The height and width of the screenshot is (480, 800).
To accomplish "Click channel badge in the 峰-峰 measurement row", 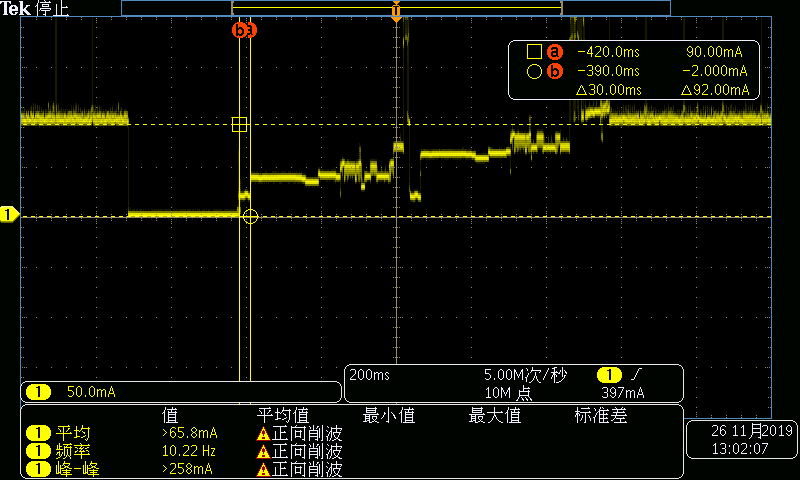I will (x=39, y=469).
